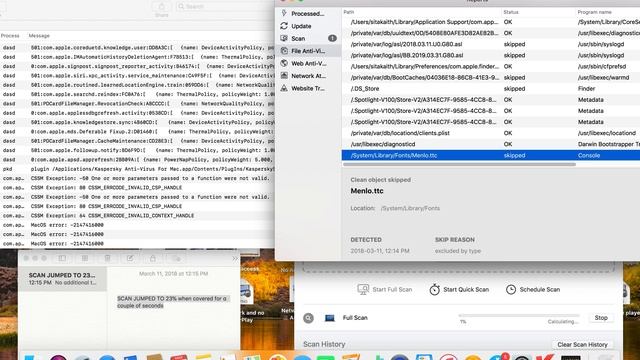
Task: Click Clear Scan History
Action: click(582, 345)
